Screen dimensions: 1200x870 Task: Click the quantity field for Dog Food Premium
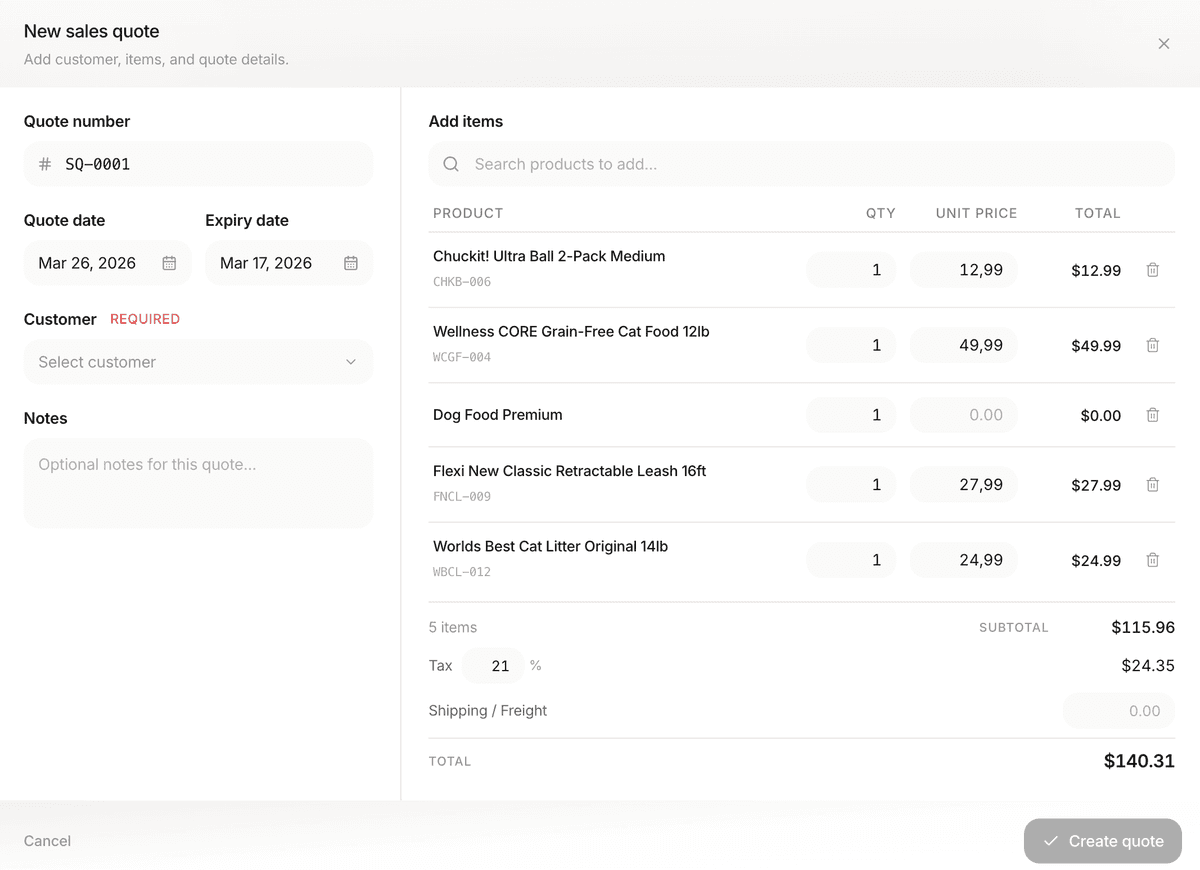(850, 415)
